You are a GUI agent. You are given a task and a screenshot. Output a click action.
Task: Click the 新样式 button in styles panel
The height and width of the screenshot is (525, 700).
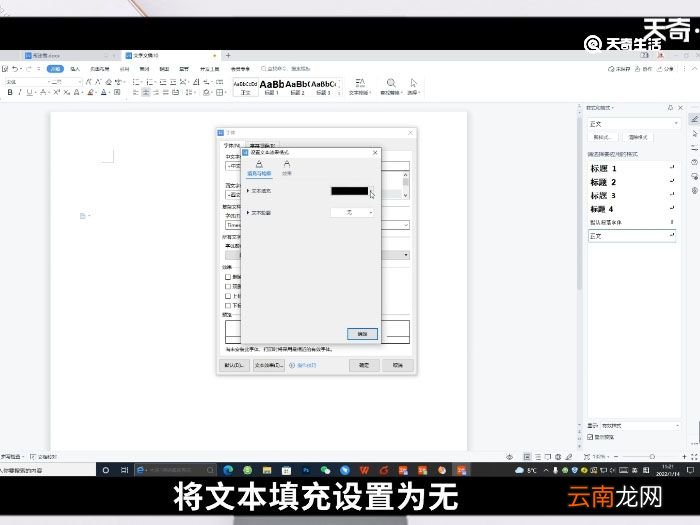point(603,137)
